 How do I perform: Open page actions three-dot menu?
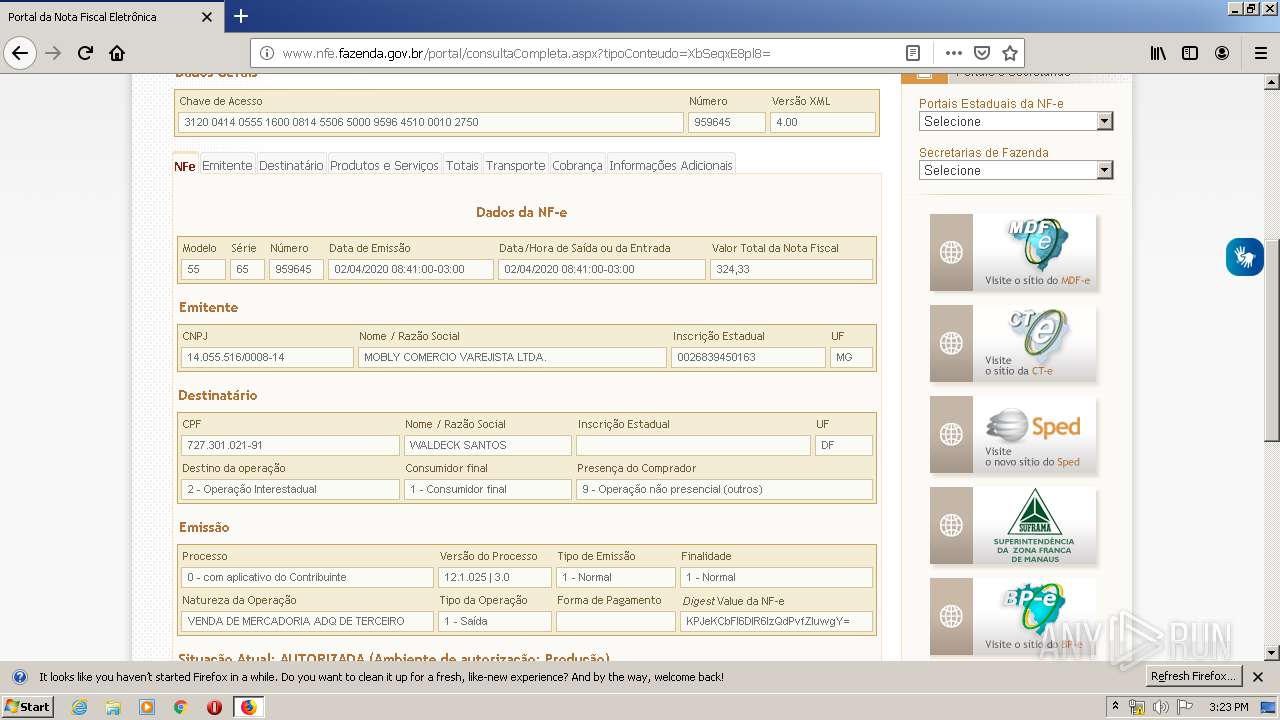(953, 53)
